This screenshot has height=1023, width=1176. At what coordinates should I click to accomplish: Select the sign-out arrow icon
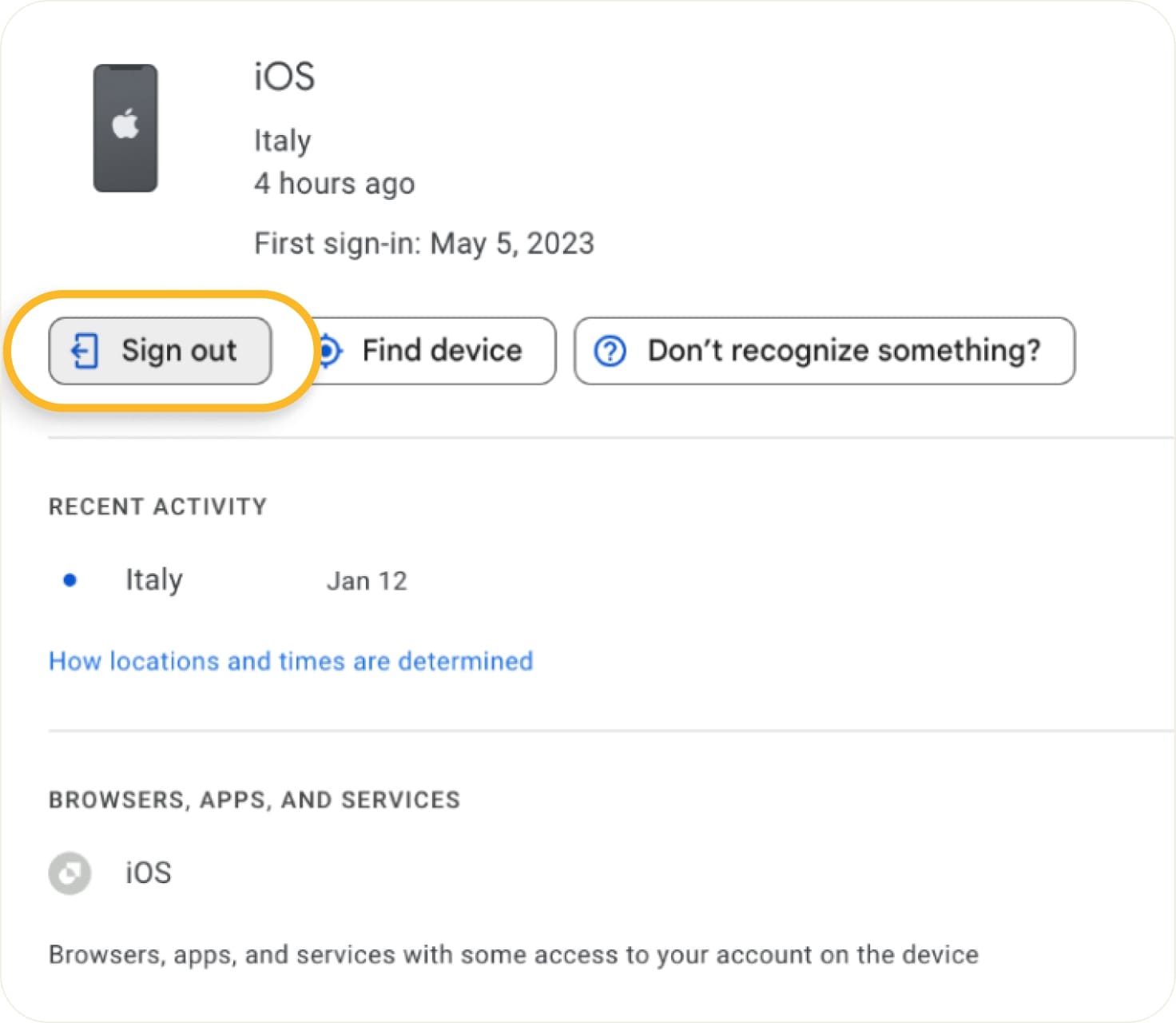84,351
